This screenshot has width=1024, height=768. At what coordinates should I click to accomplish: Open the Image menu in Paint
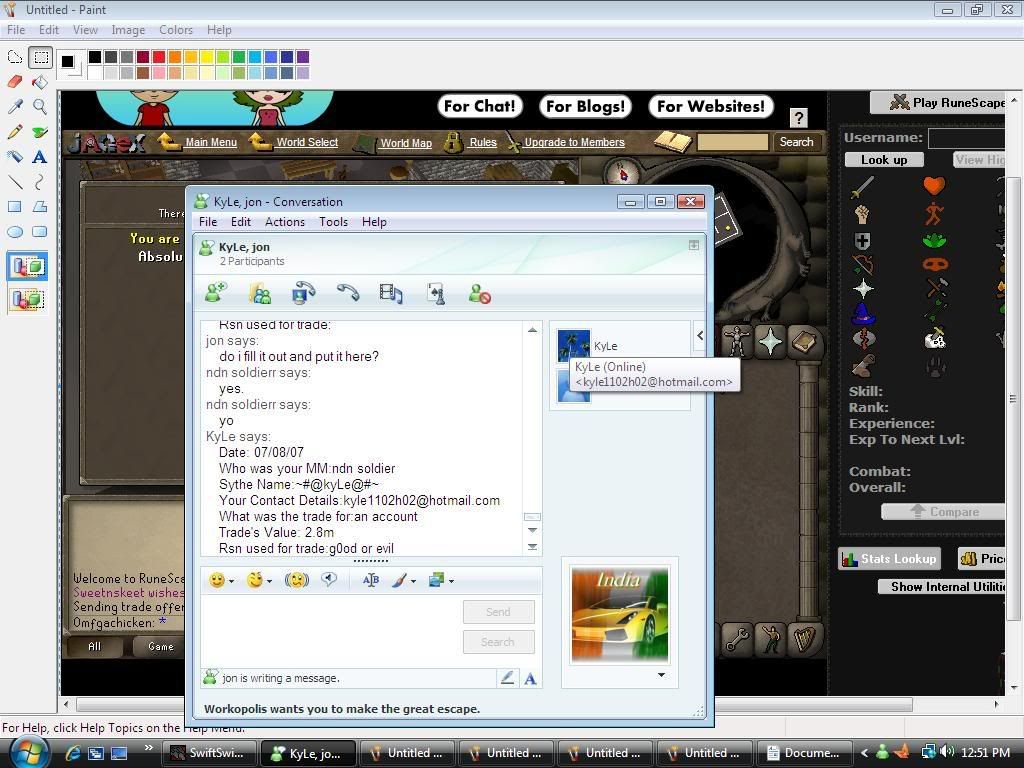128,30
